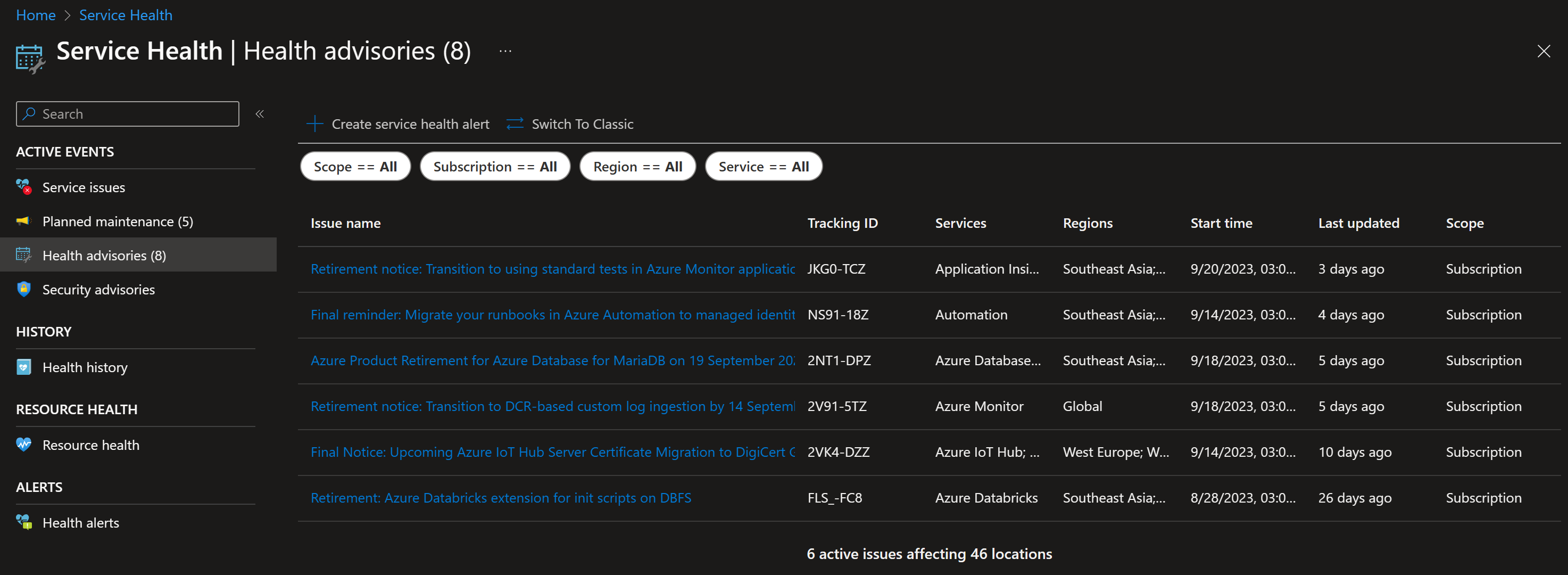
Task: Select Health advisories (8) menu item
Action: pyautogui.click(x=138, y=255)
